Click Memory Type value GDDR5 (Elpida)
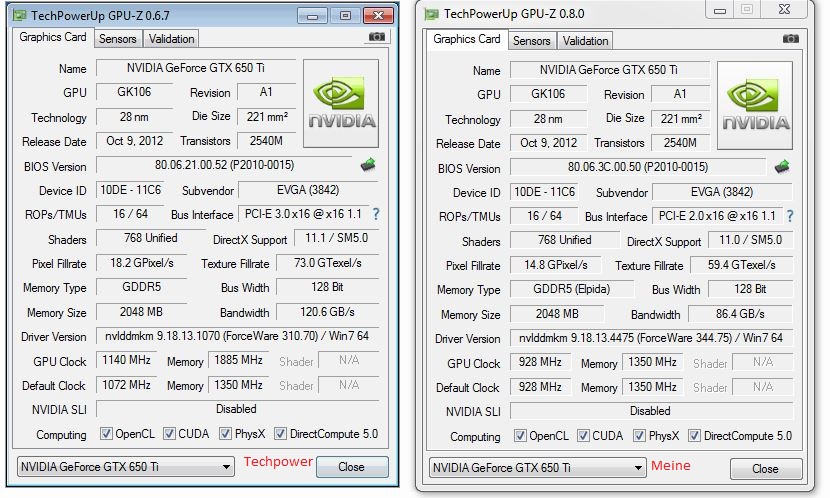The height and width of the screenshot is (498, 830). tap(572, 289)
